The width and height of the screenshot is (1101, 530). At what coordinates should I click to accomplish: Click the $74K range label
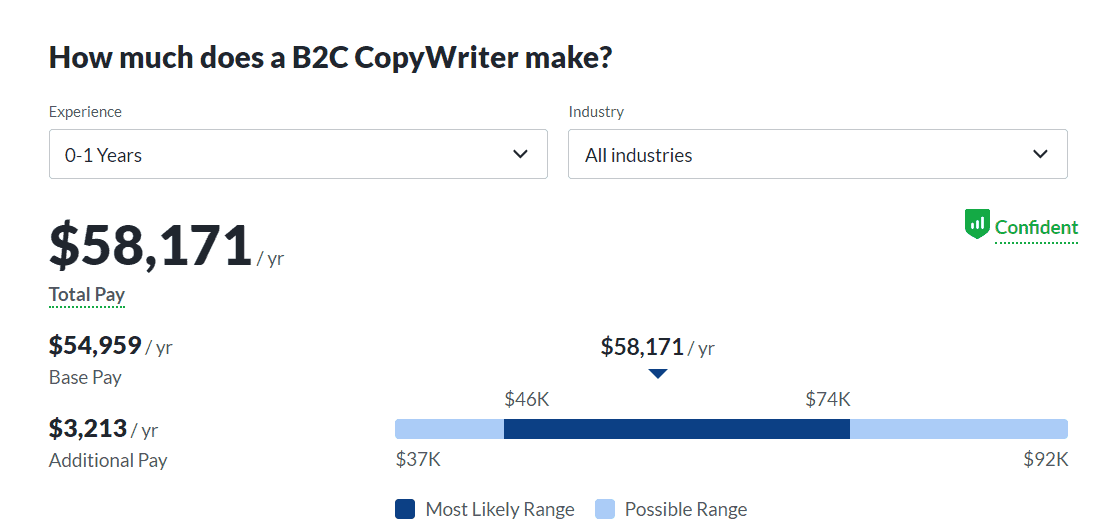[828, 400]
